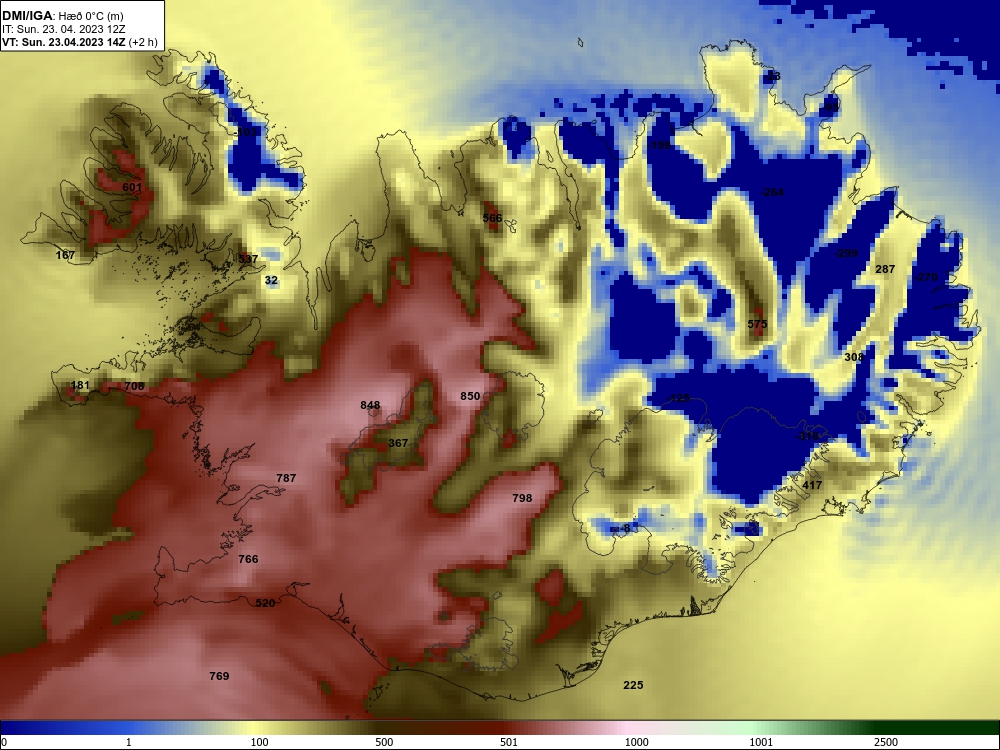Click the map value -8
Image resolution: width=1000 pixels, height=750 pixels.
pyautogui.click(x=624, y=529)
